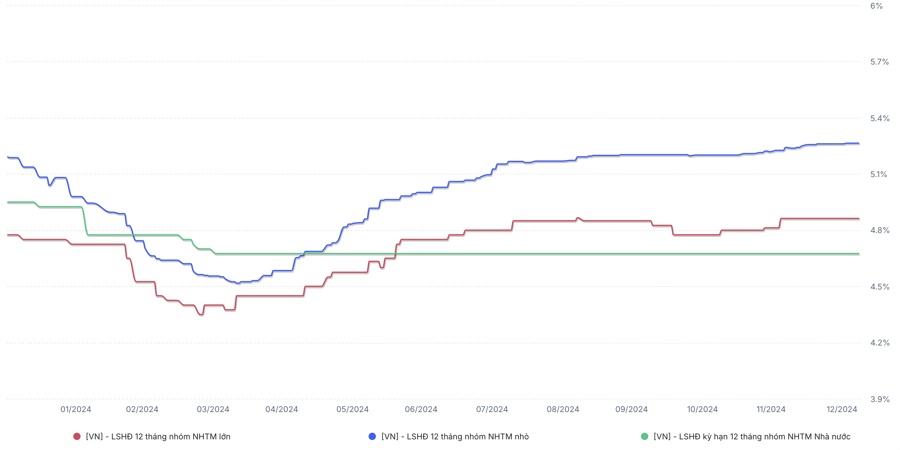Click the blue legend dot for NHTM nhỏ

pyautogui.click(x=373, y=436)
